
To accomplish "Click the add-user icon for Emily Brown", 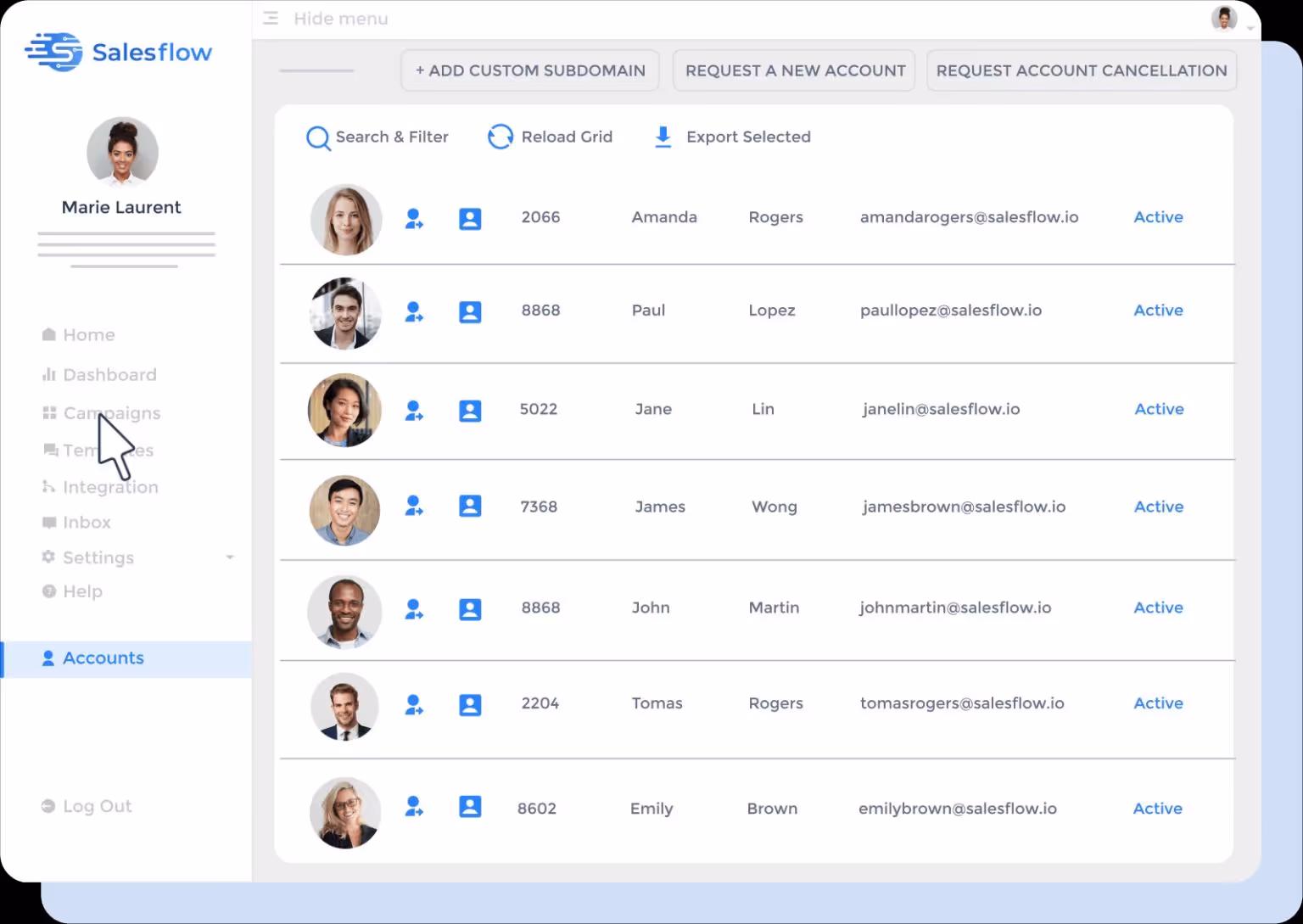I will [414, 807].
